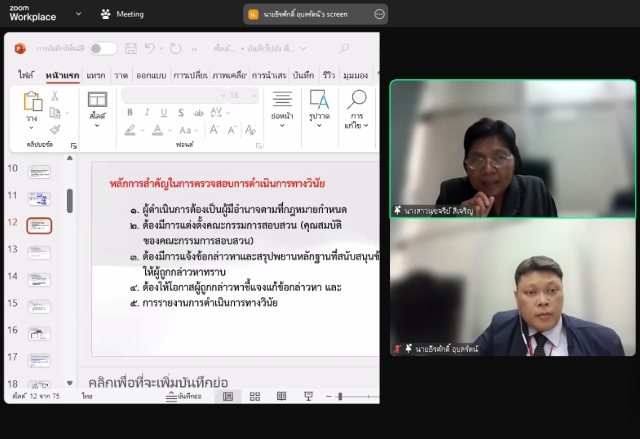Click the ไทย language indicator in status bar
640x439 pixels.
tap(87, 396)
